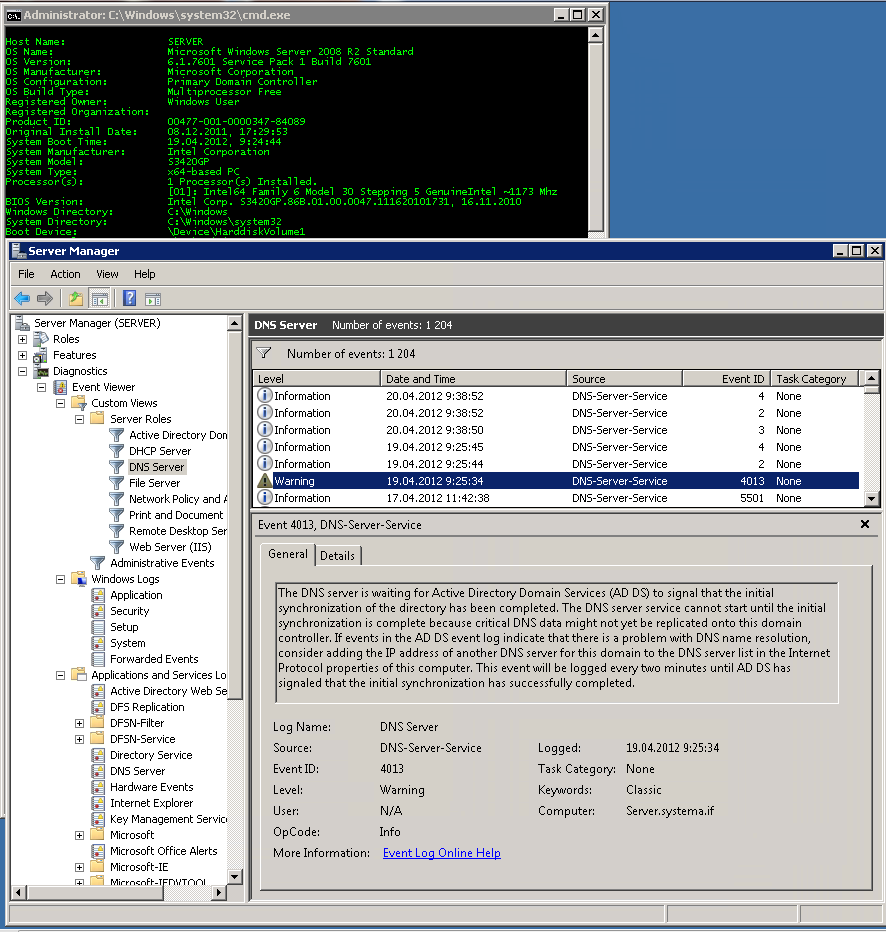Click the DHCP Server filter icon

click(117, 451)
